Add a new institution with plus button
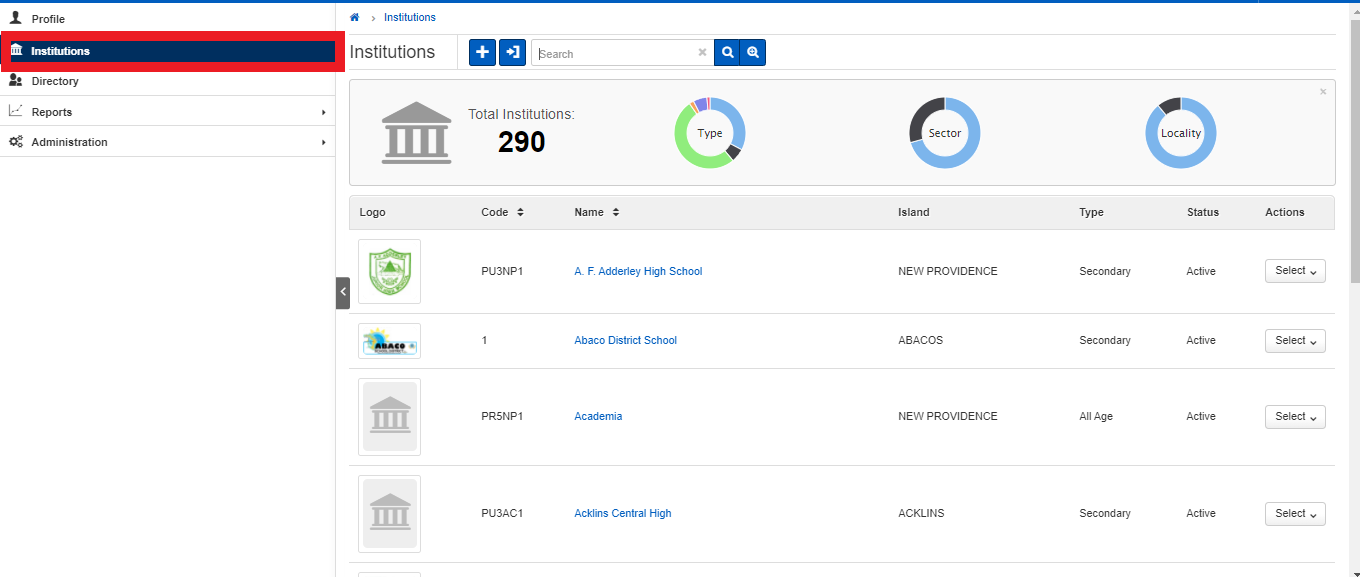Viewport: 1360px width, 577px height. click(x=482, y=53)
